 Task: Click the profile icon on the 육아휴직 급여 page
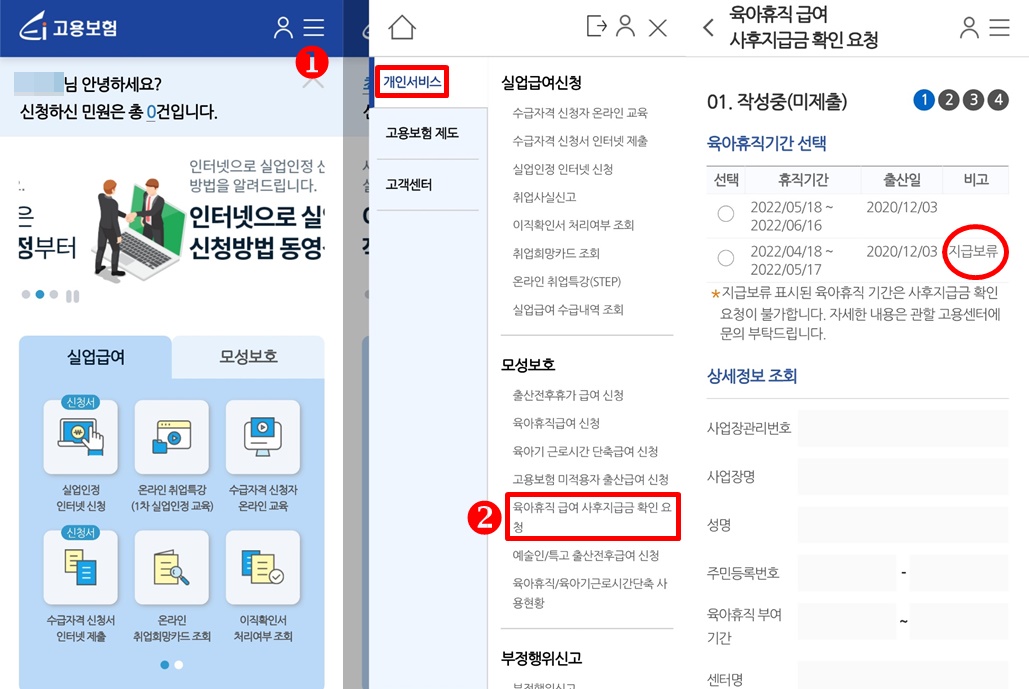(968, 28)
